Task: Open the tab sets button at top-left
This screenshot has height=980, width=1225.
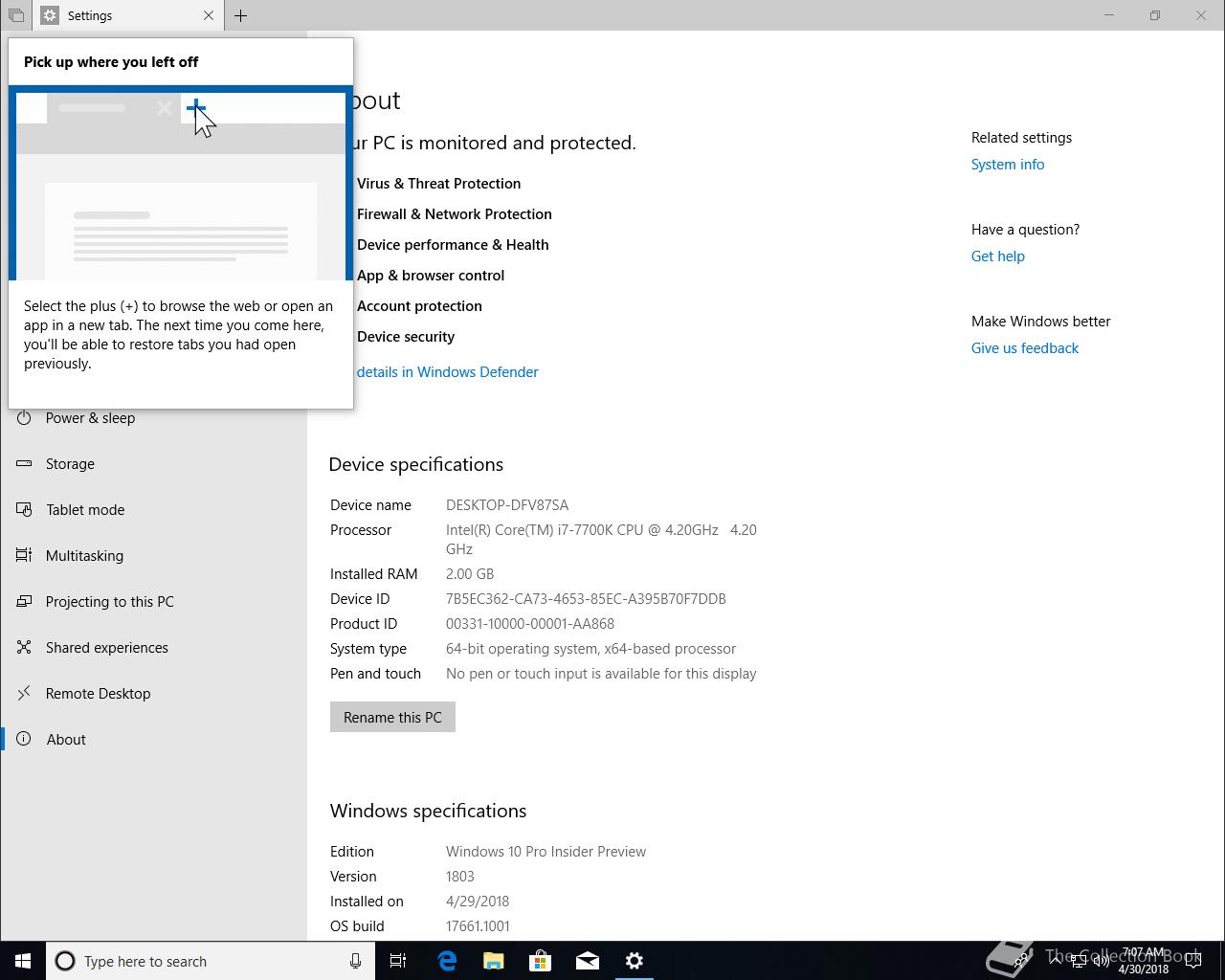Action: 15,15
